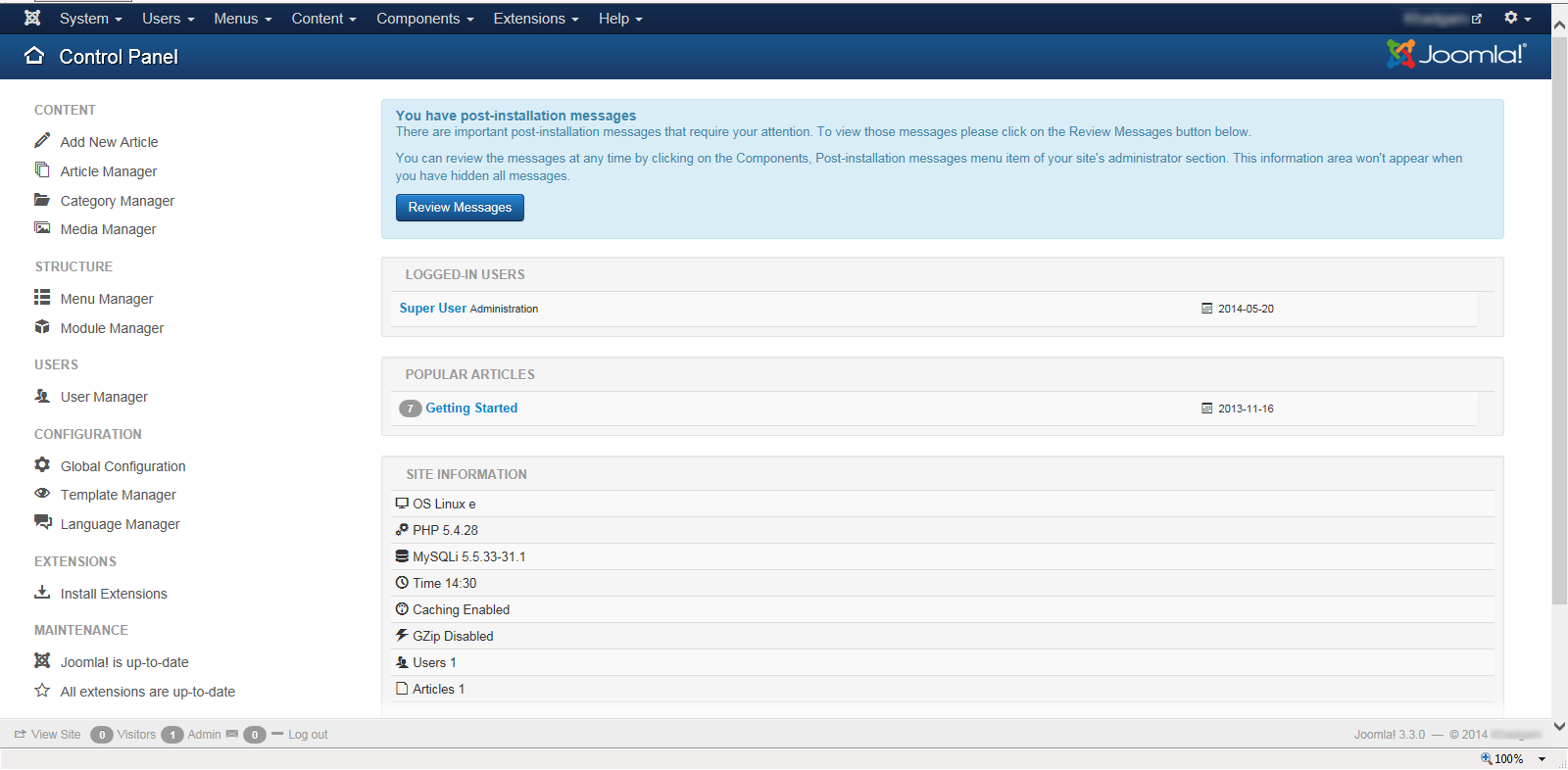Click the Admin count badge in footer
The image size is (1568, 770).
click(x=172, y=735)
